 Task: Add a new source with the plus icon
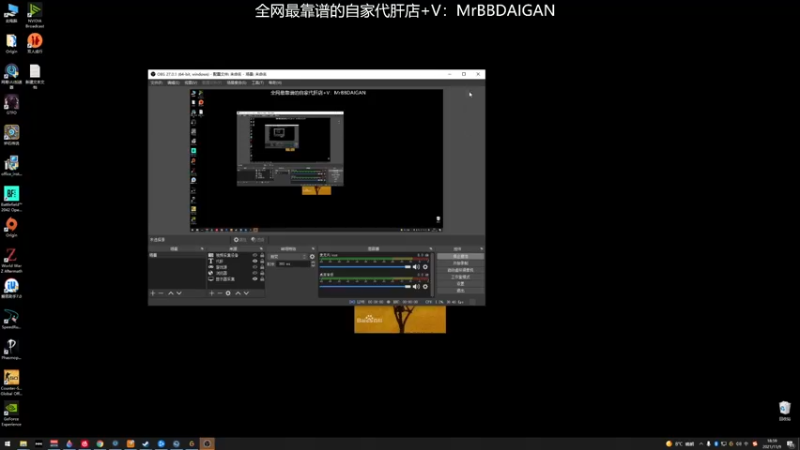click(x=212, y=293)
